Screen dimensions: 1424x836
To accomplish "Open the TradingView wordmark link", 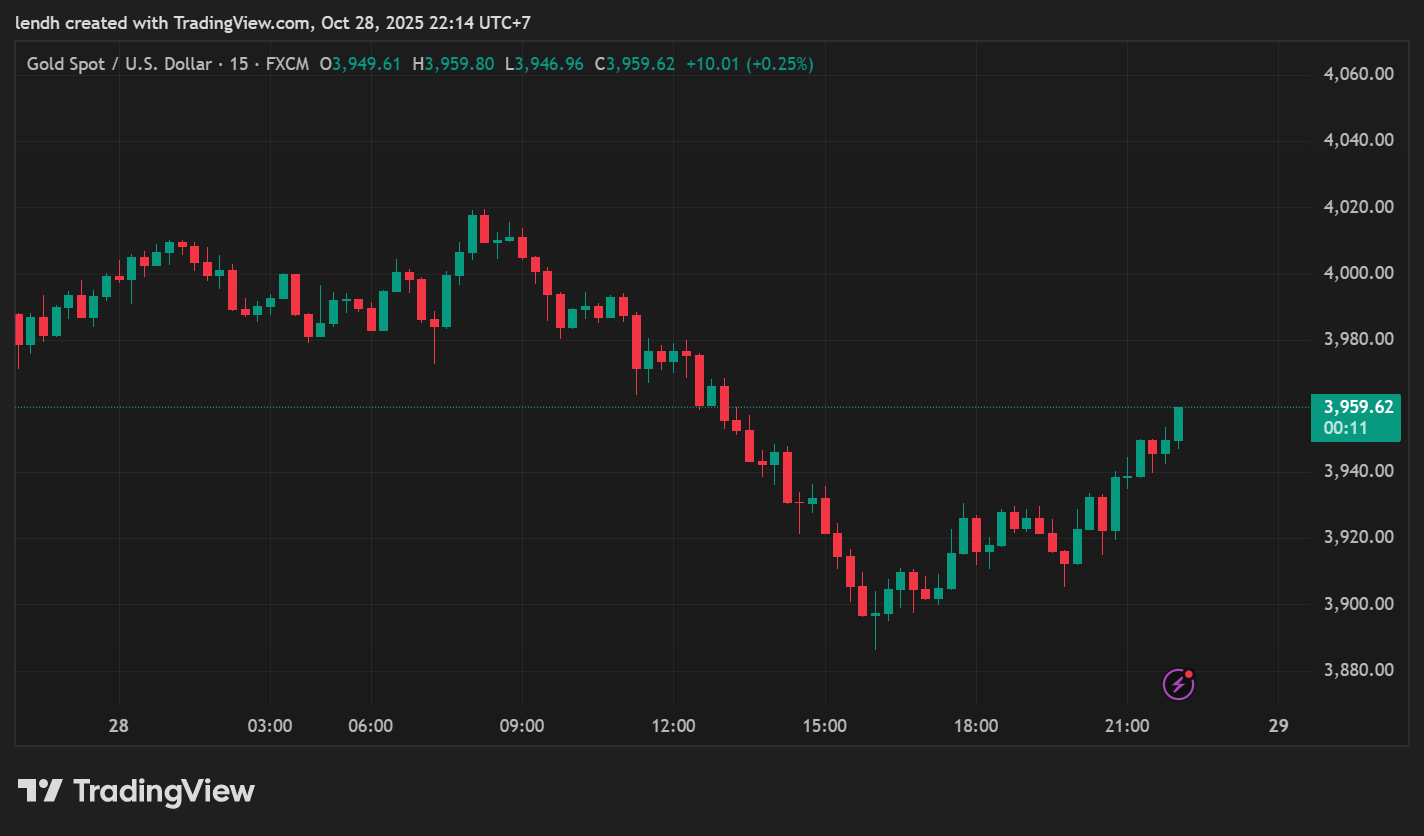I will click(x=164, y=792).
